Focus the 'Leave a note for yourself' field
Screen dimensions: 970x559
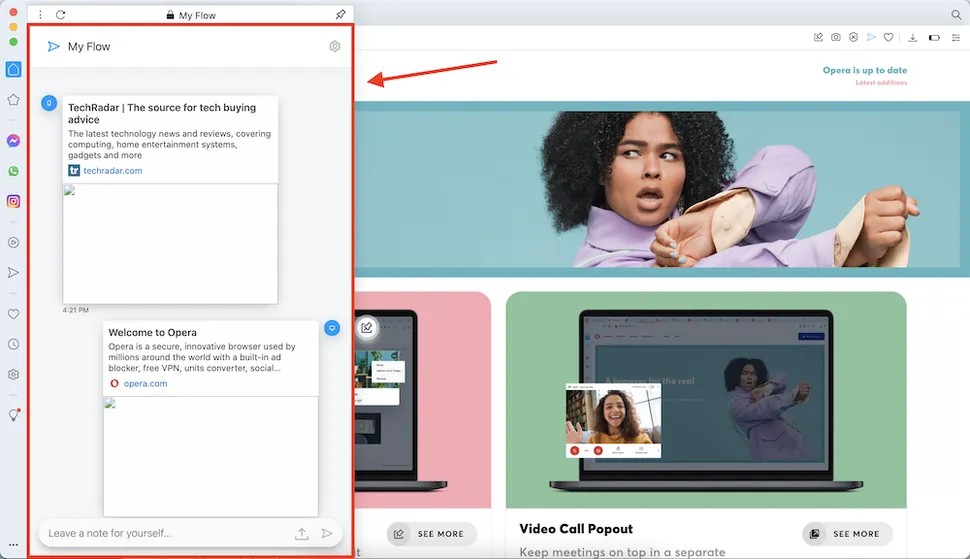tap(166, 533)
